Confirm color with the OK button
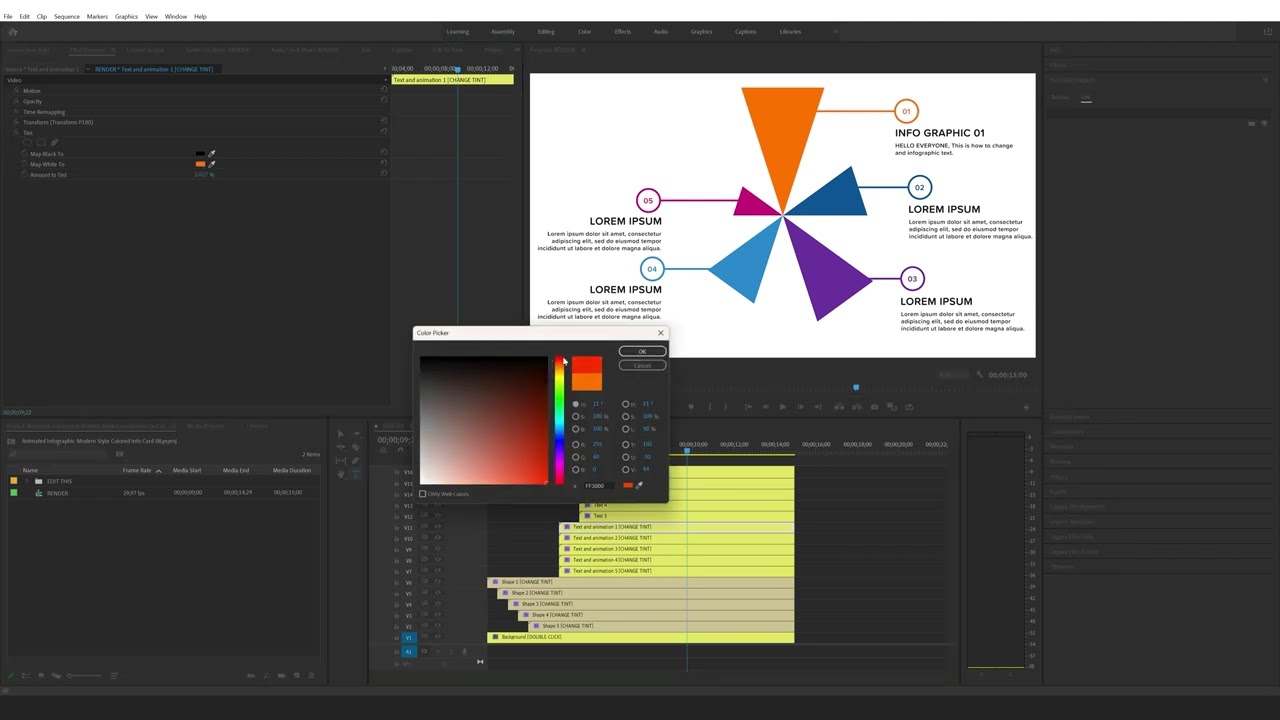 click(x=642, y=351)
